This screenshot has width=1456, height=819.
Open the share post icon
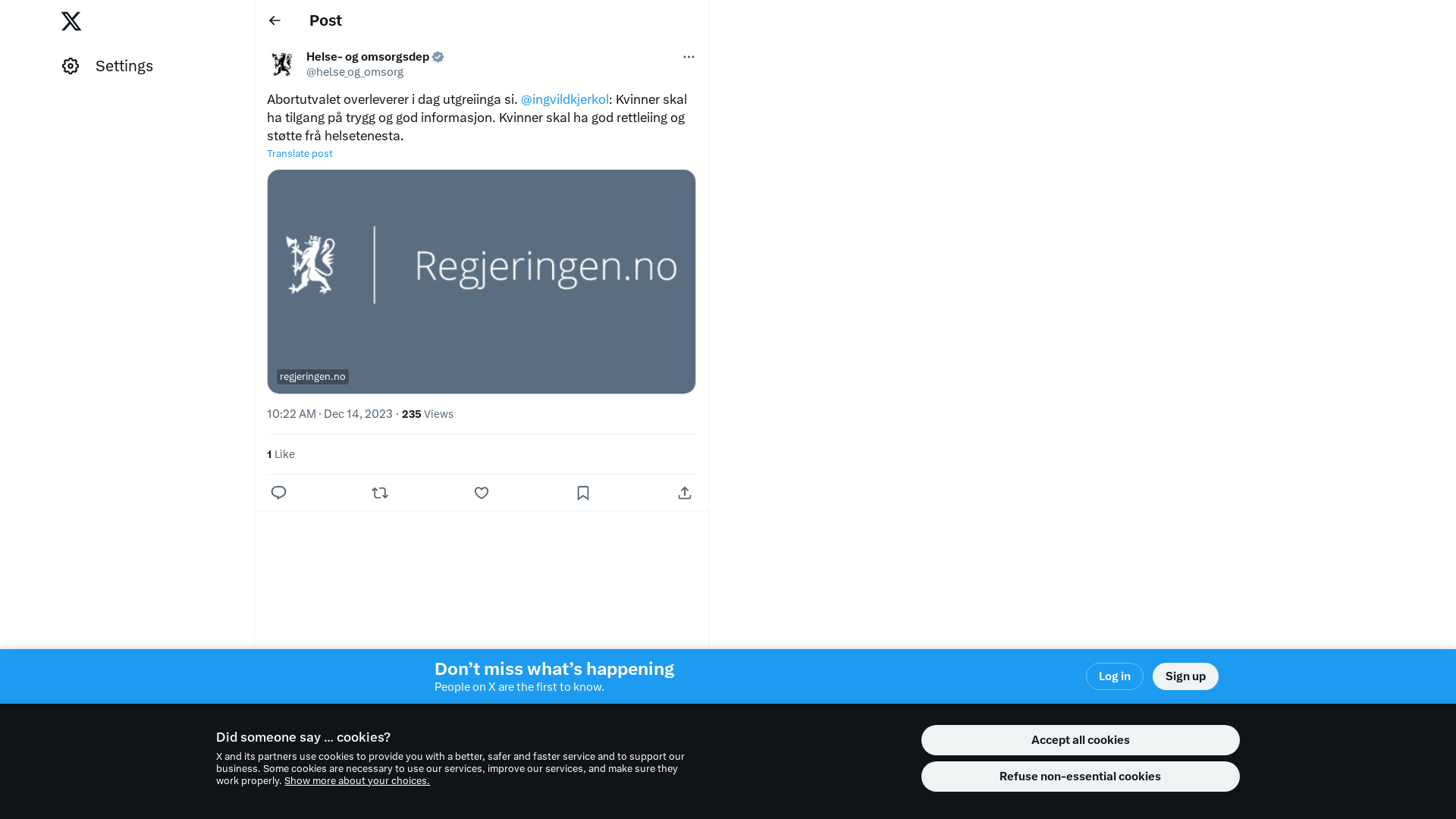(x=685, y=493)
